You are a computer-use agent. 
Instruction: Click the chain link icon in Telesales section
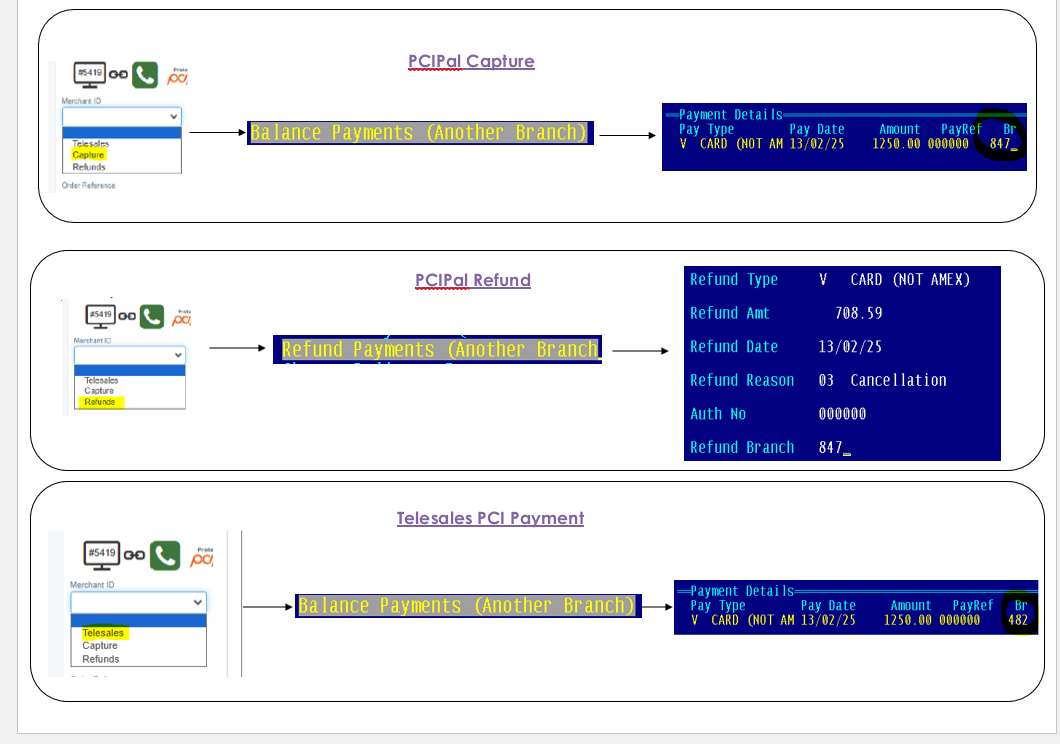pyautogui.click(x=134, y=555)
